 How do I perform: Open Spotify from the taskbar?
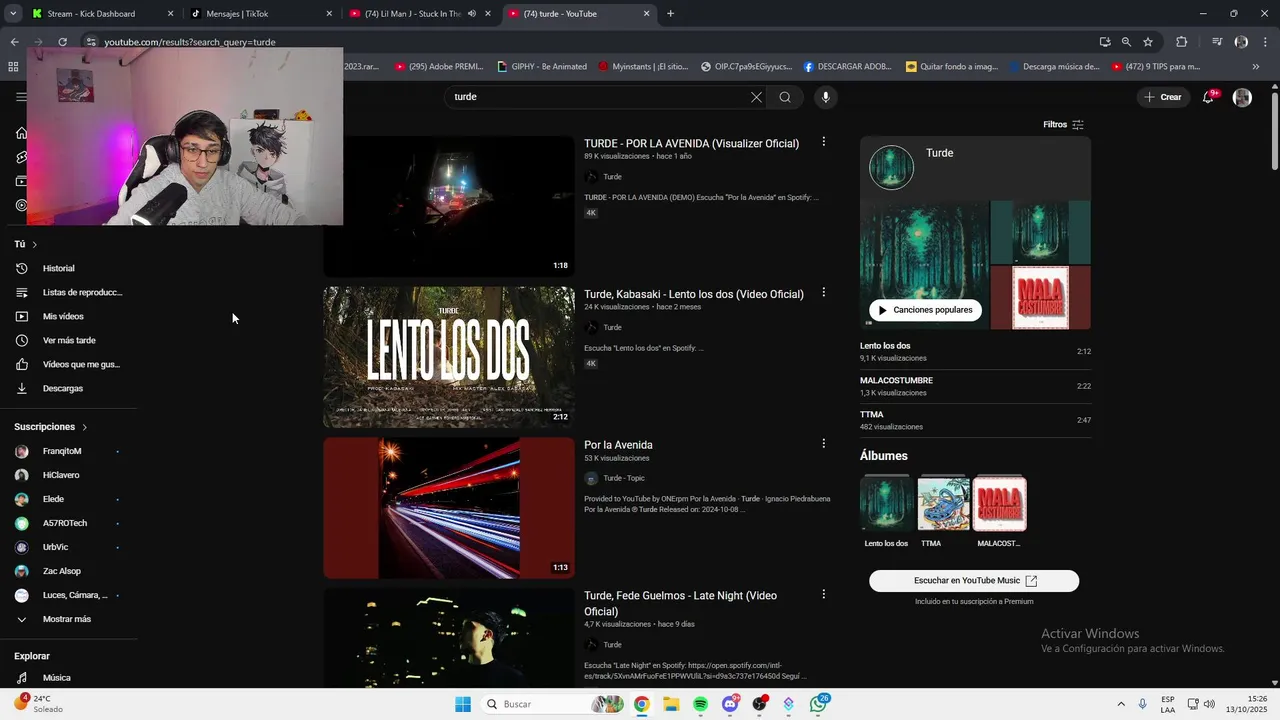701,704
